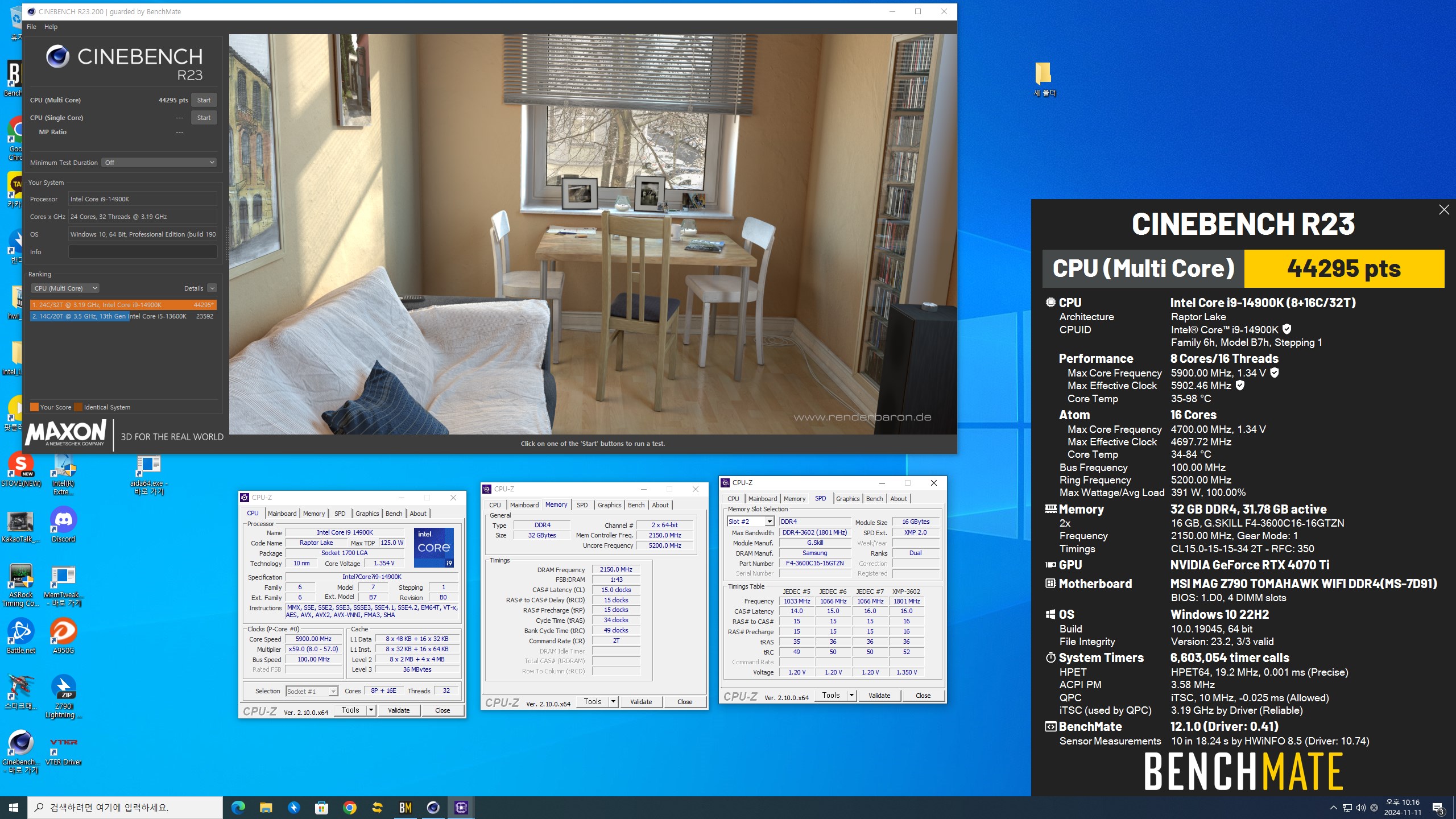Click the Processor field Intel Core i9-14900K
The height and width of the screenshot is (819, 1456).
[143, 199]
